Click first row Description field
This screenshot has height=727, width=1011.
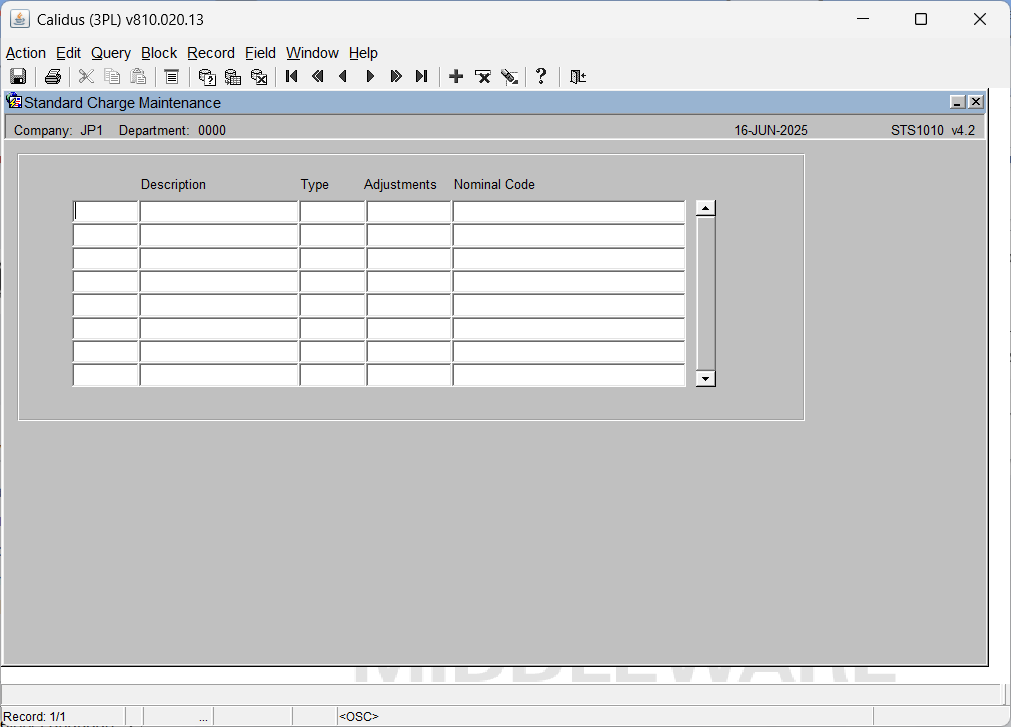point(219,211)
